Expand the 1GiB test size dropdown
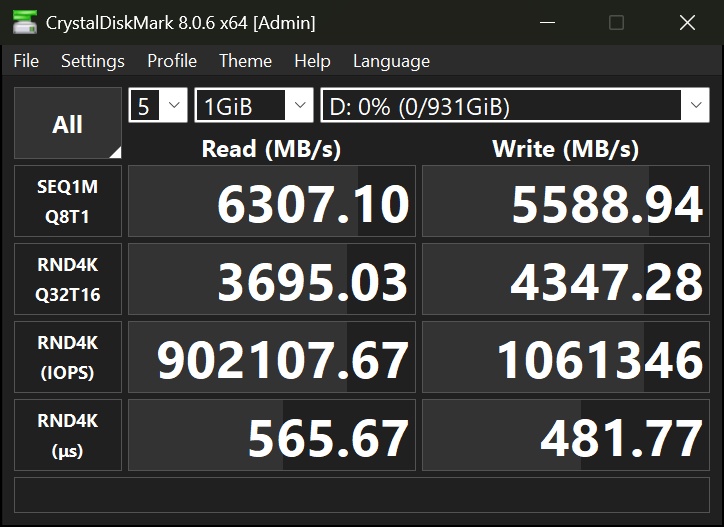This screenshot has width=724, height=527. (x=255, y=105)
